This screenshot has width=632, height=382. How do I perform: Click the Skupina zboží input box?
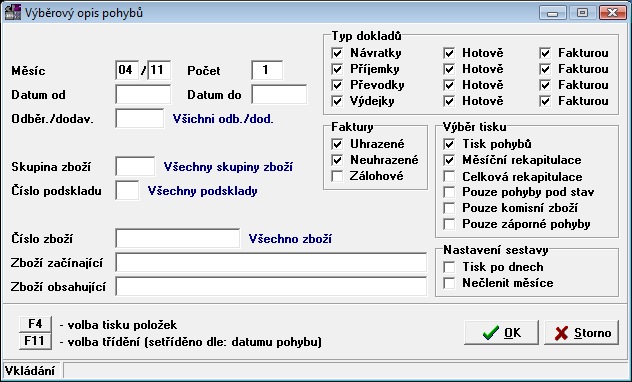pyautogui.click(x=135, y=166)
